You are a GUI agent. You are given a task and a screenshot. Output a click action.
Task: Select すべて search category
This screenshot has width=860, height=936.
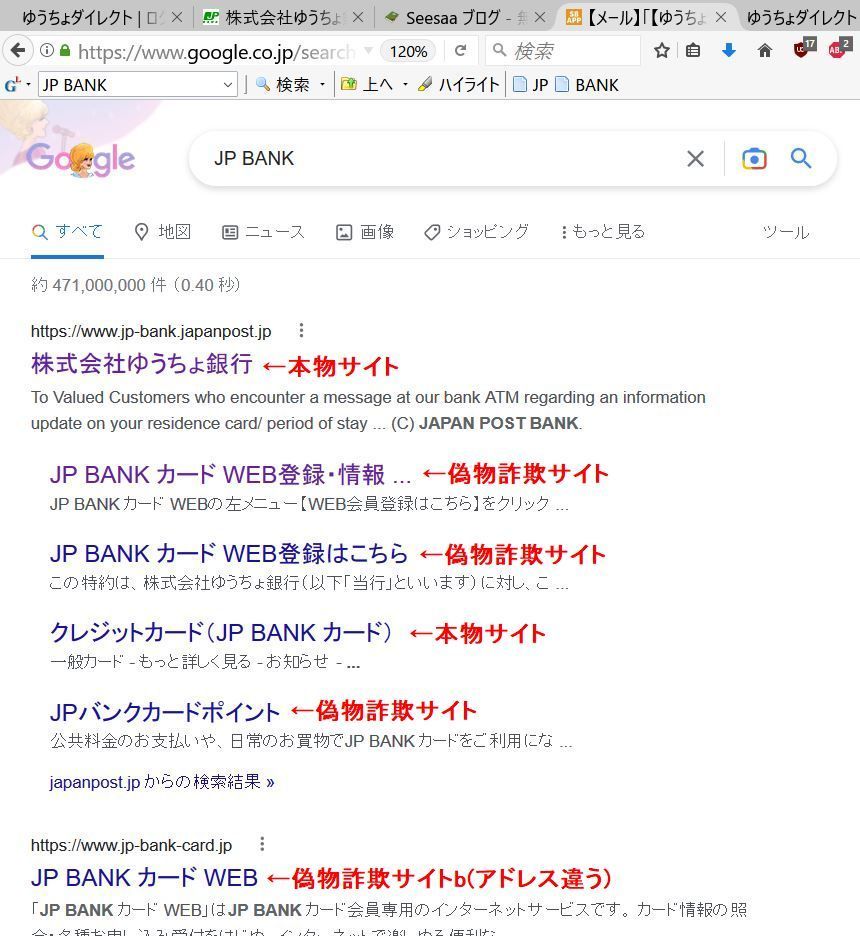(67, 232)
